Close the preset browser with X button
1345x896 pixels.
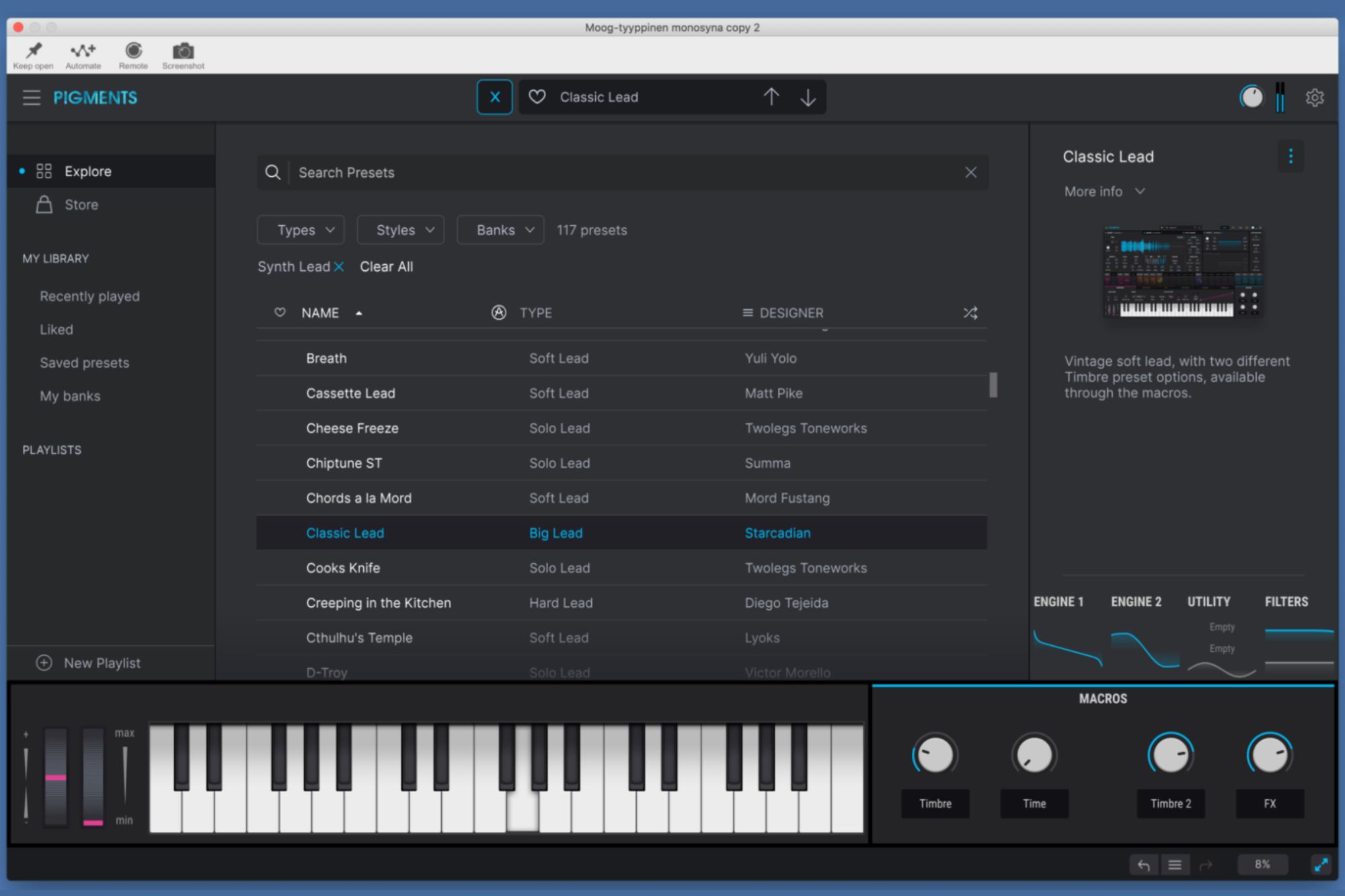tap(495, 97)
